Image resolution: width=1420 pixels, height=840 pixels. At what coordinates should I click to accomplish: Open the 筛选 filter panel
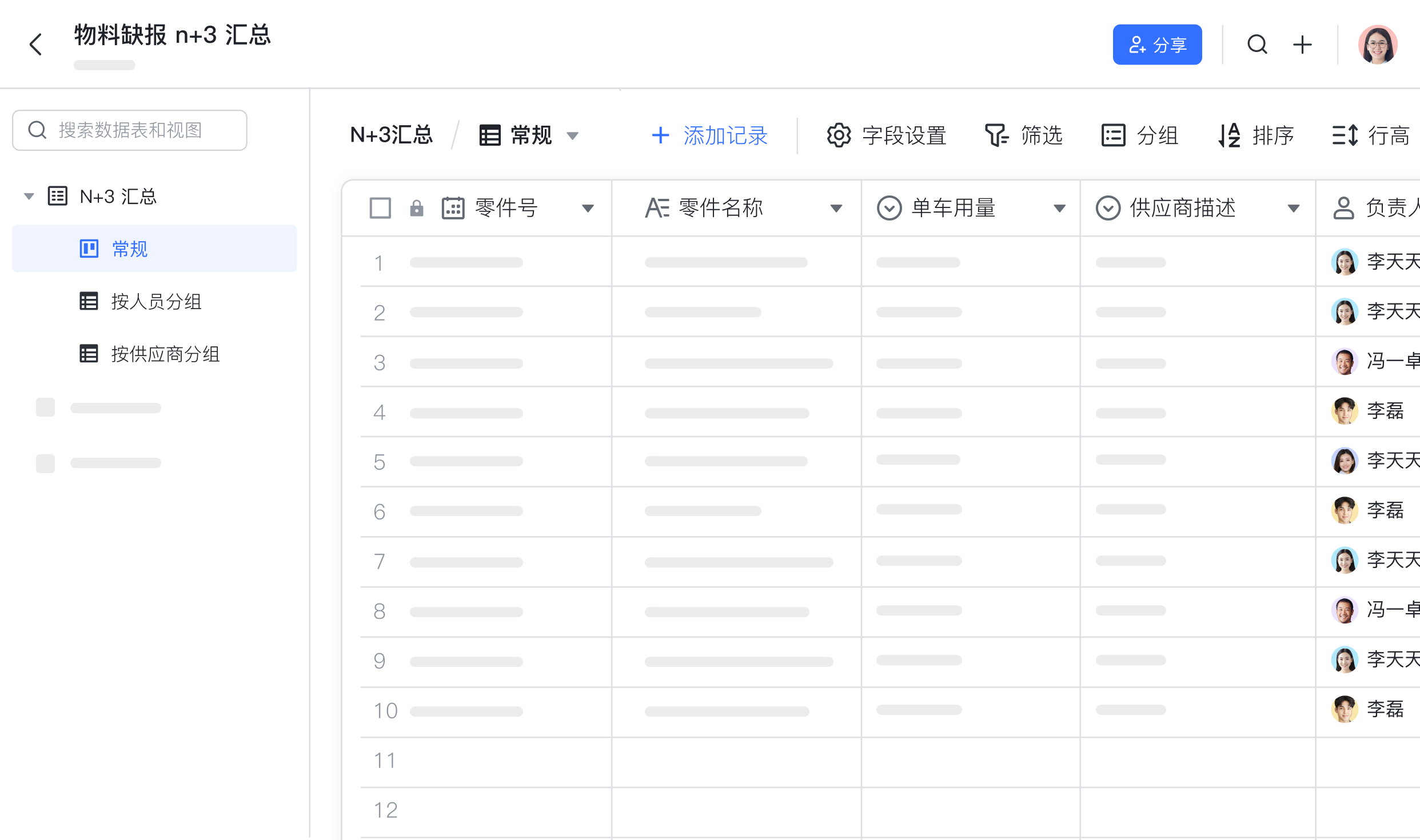pyautogui.click(x=1024, y=135)
